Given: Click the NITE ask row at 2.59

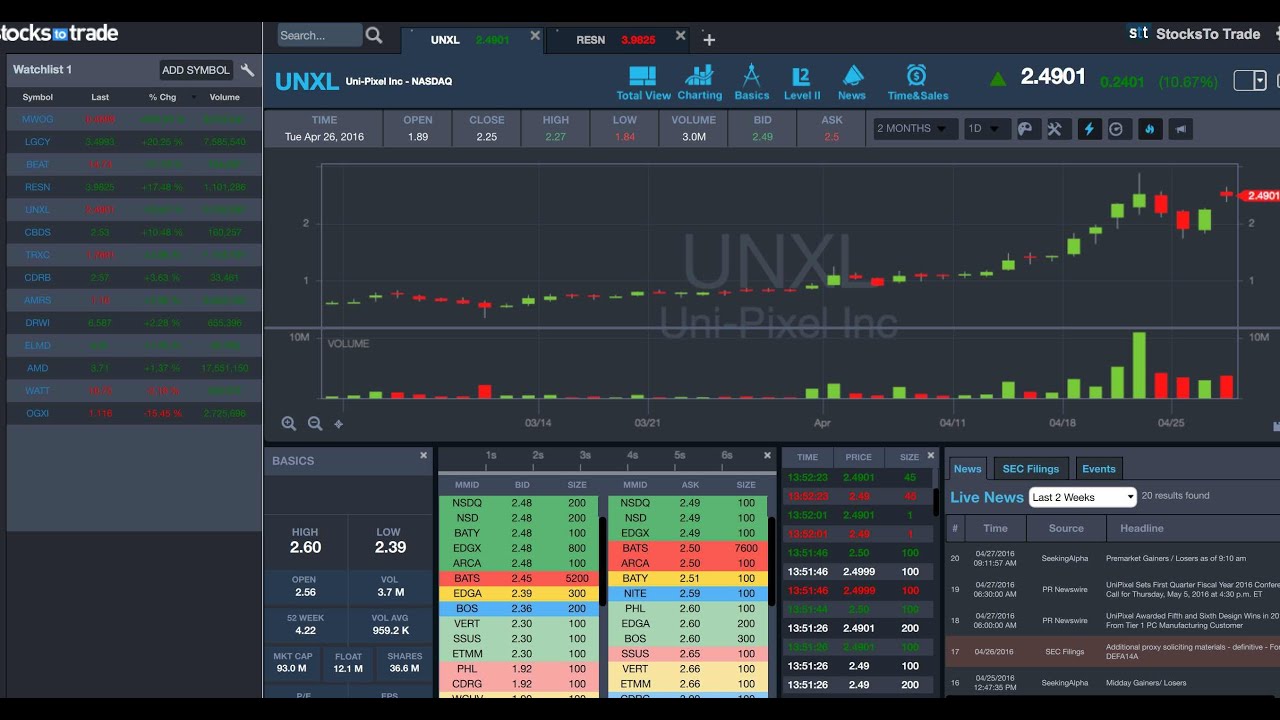Looking at the screenshot, I should coord(688,593).
